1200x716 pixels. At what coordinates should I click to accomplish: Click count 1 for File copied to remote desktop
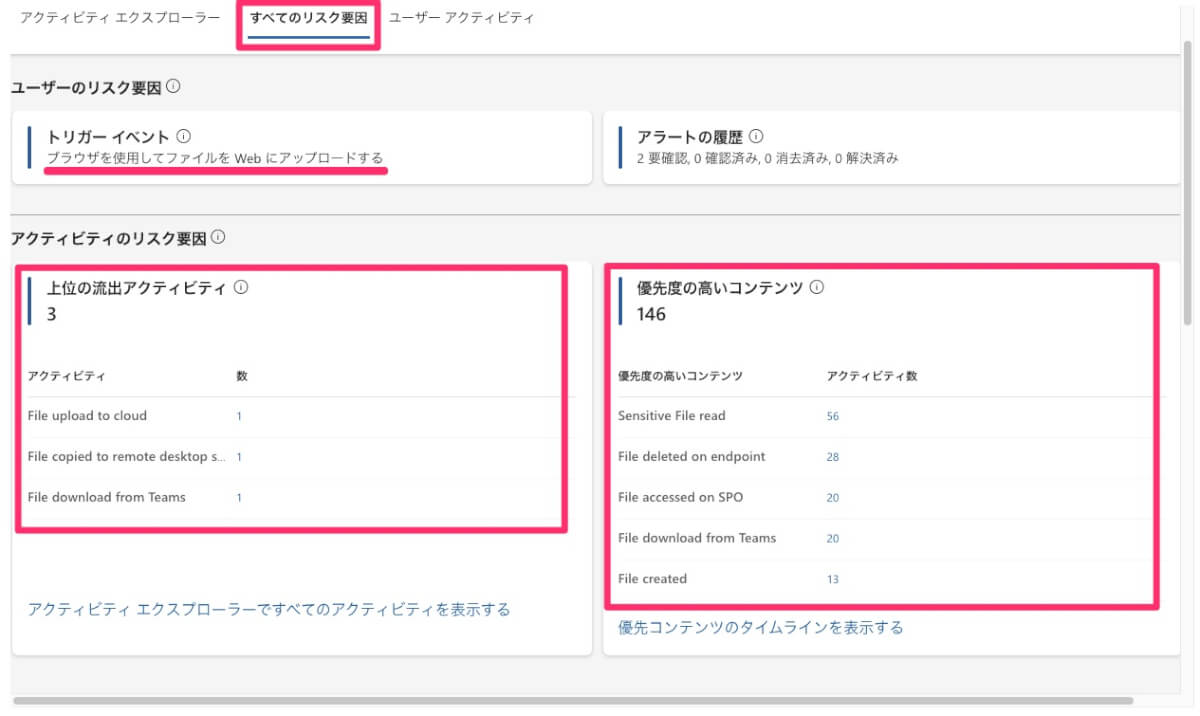click(x=239, y=457)
